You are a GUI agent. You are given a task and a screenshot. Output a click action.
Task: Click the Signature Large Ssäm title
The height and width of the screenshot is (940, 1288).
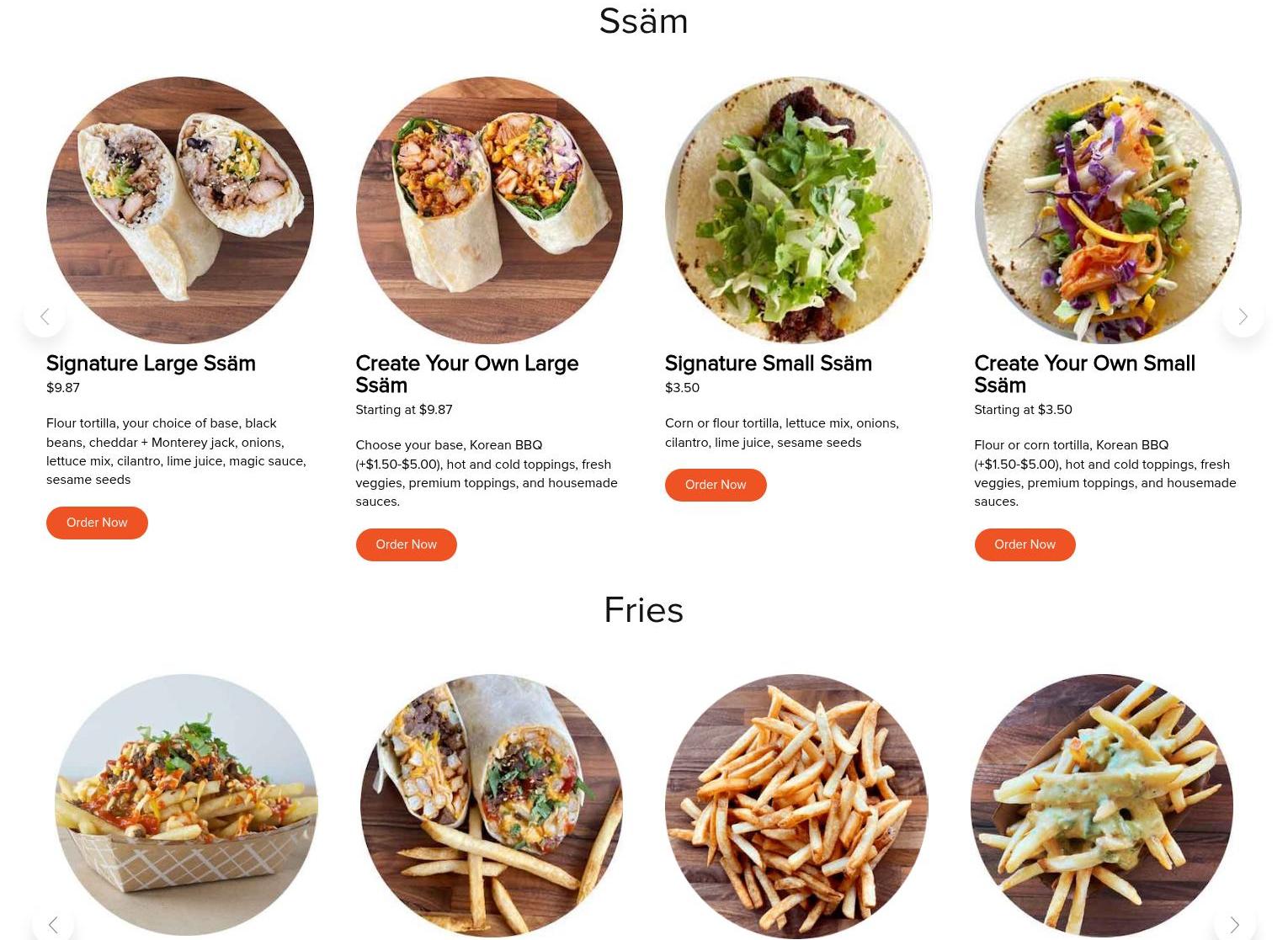[x=151, y=364]
